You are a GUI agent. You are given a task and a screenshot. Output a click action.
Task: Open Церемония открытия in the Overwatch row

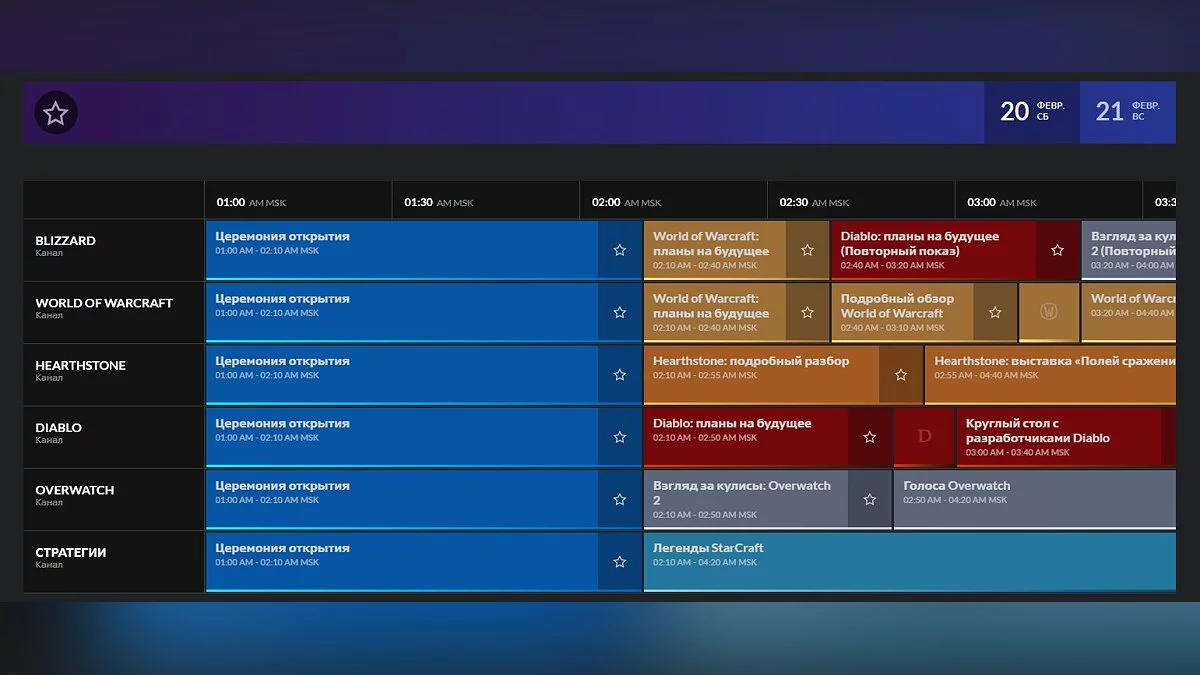[402, 499]
